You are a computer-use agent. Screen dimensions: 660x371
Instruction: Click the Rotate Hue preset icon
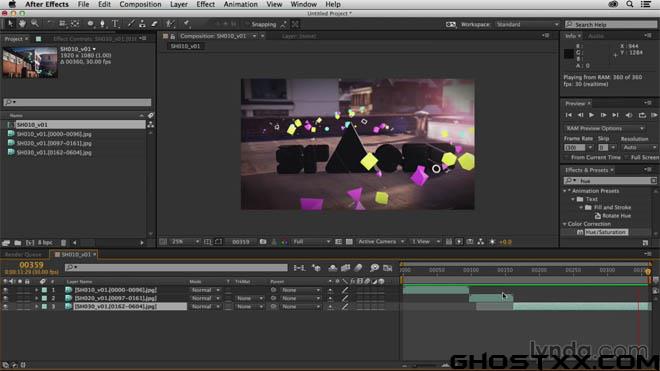598,216
